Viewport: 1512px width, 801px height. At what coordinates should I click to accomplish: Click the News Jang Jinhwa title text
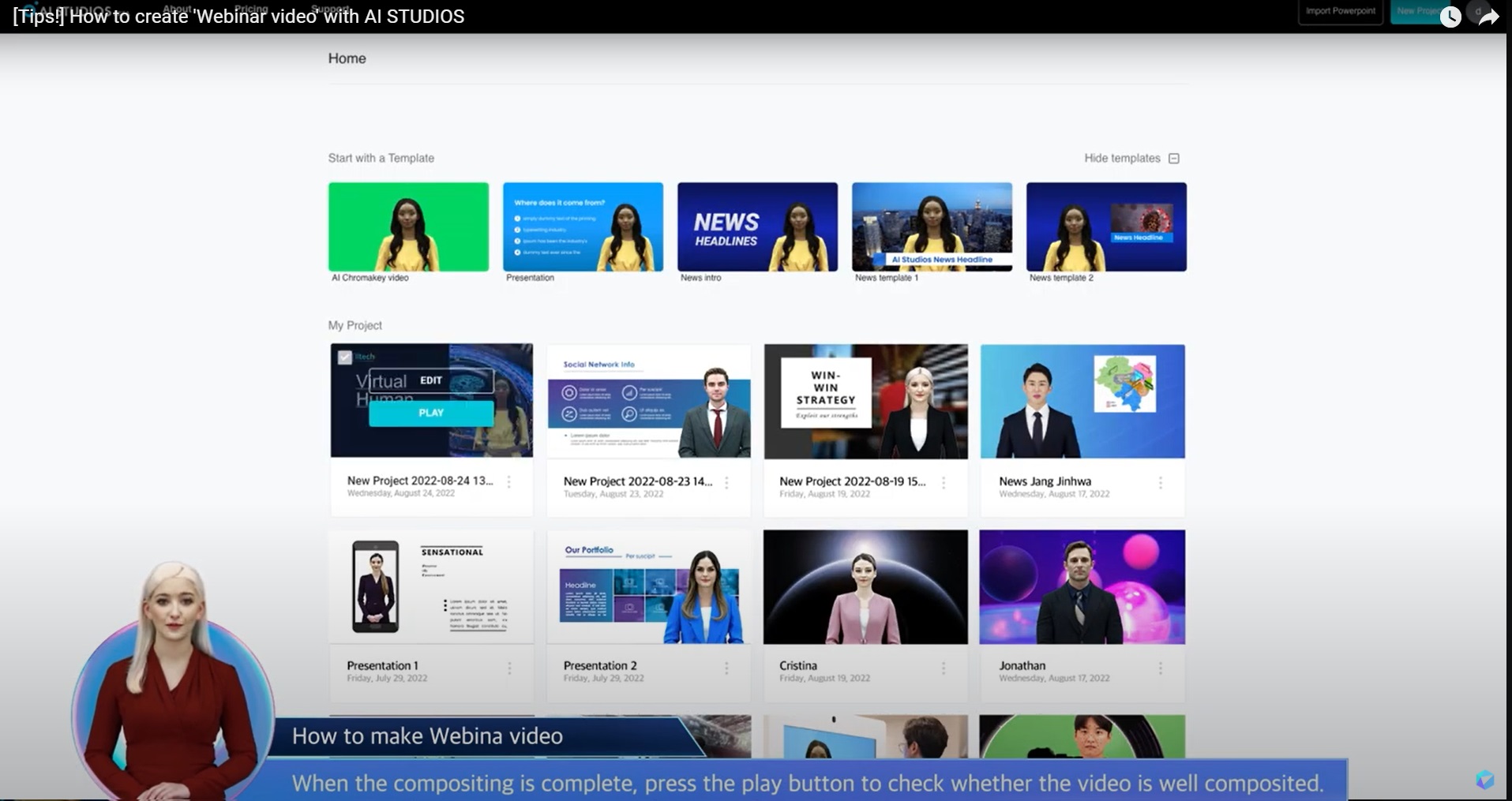[1045, 481]
